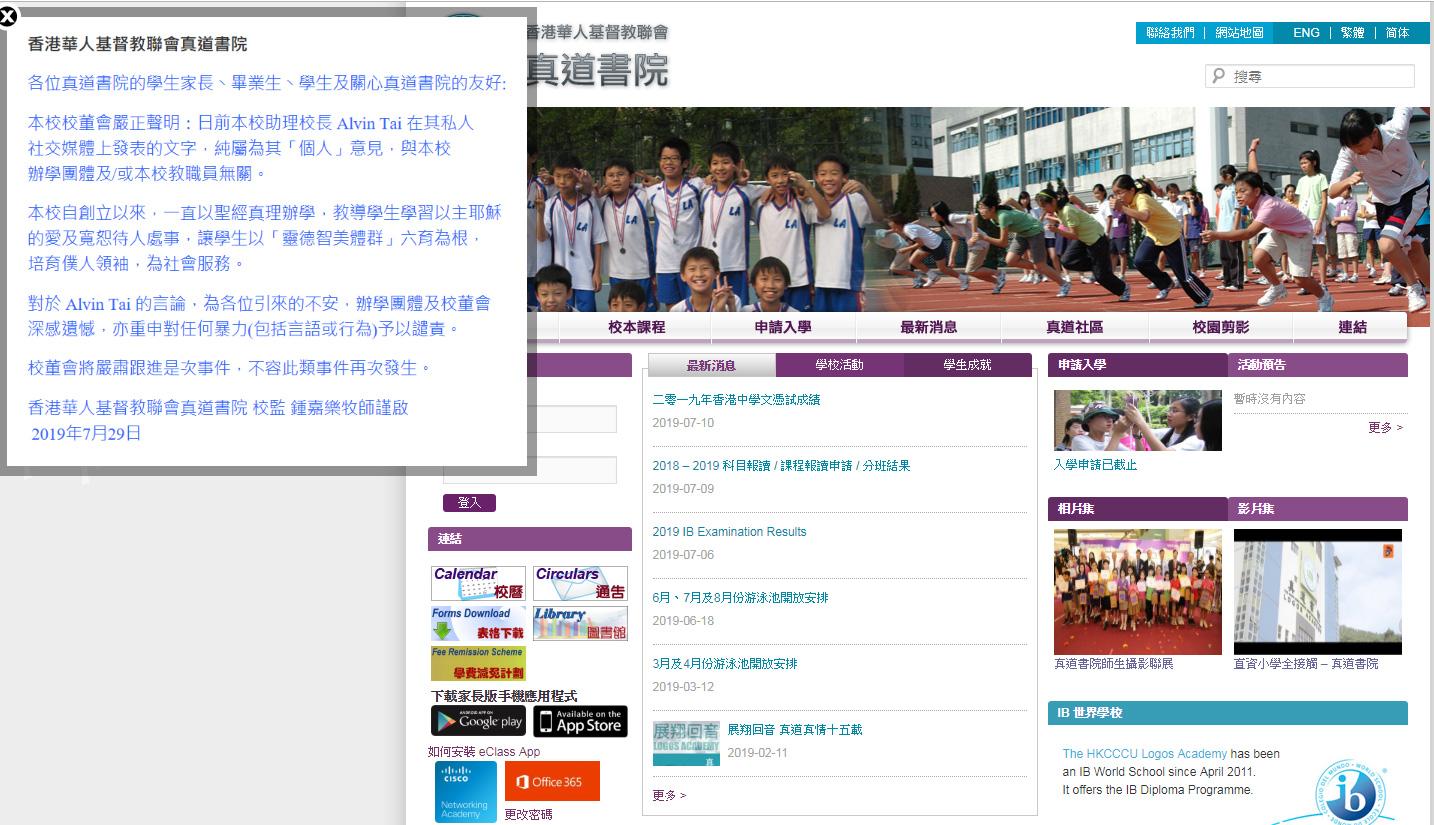Open the 申請入學 navigation menu
1434x825 pixels.
pos(783,327)
